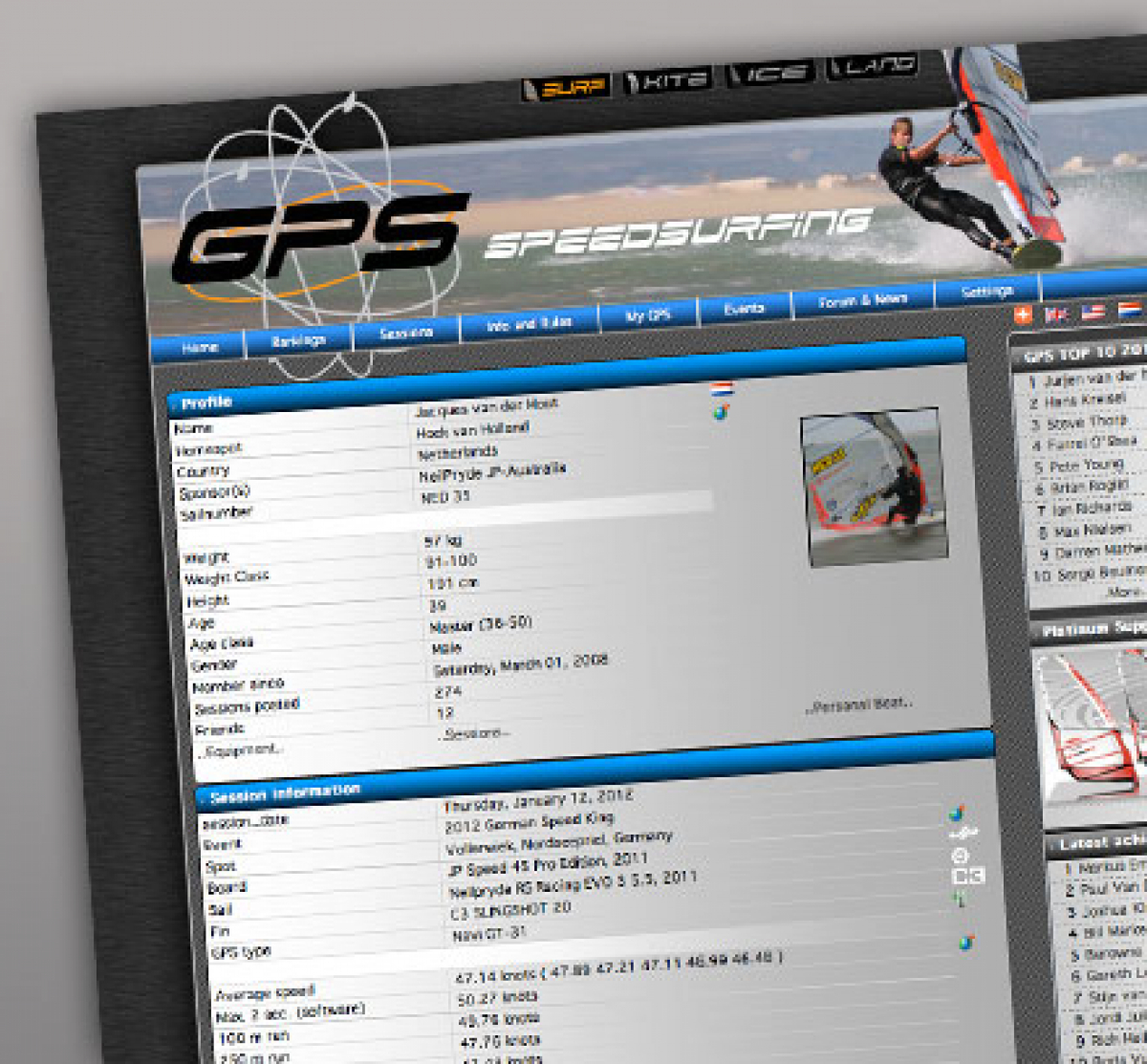Open the first-ranked rider in GPS Top 10
This screenshot has width=1147, height=1064.
tap(1093, 379)
